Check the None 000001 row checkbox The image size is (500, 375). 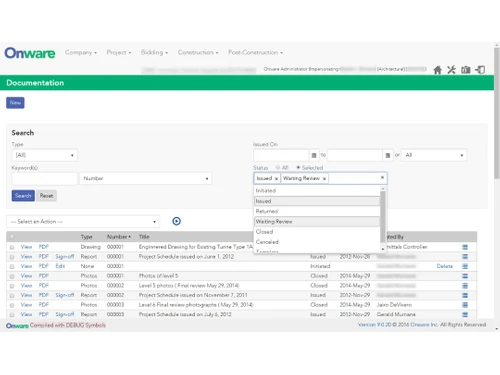pyautogui.click(x=12, y=267)
